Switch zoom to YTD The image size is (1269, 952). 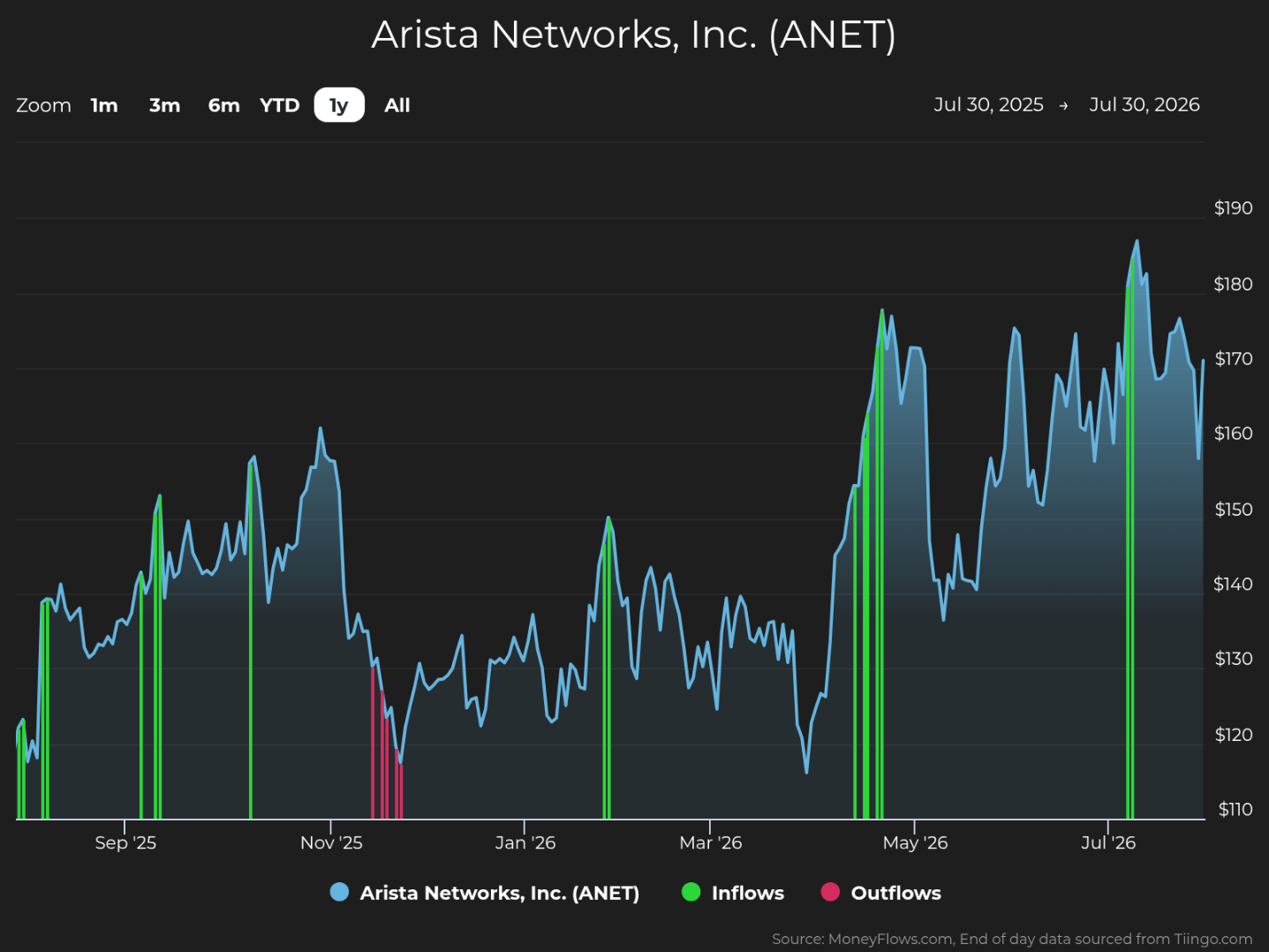[x=280, y=105]
